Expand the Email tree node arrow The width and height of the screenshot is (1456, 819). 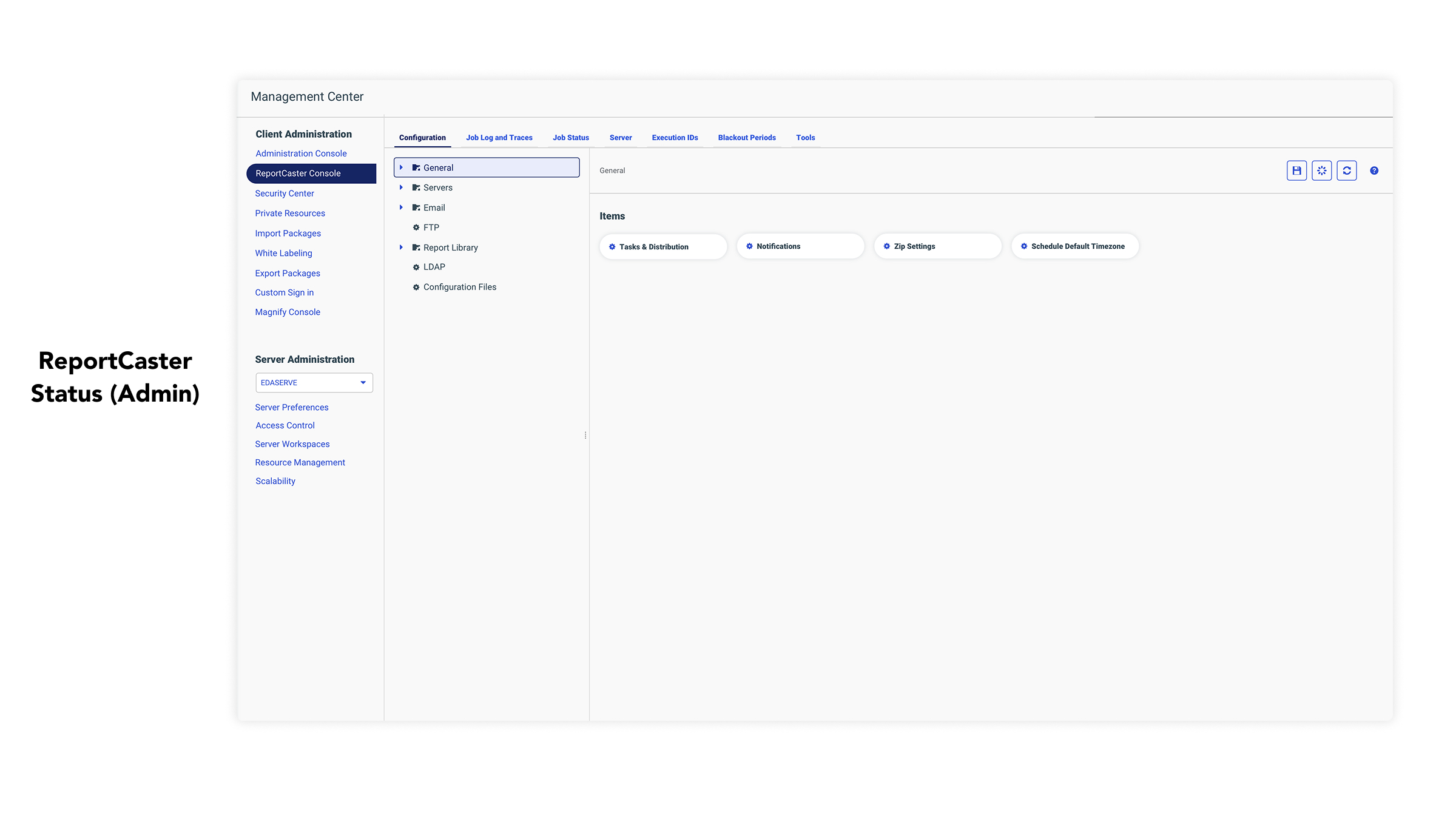click(x=401, y=207)
